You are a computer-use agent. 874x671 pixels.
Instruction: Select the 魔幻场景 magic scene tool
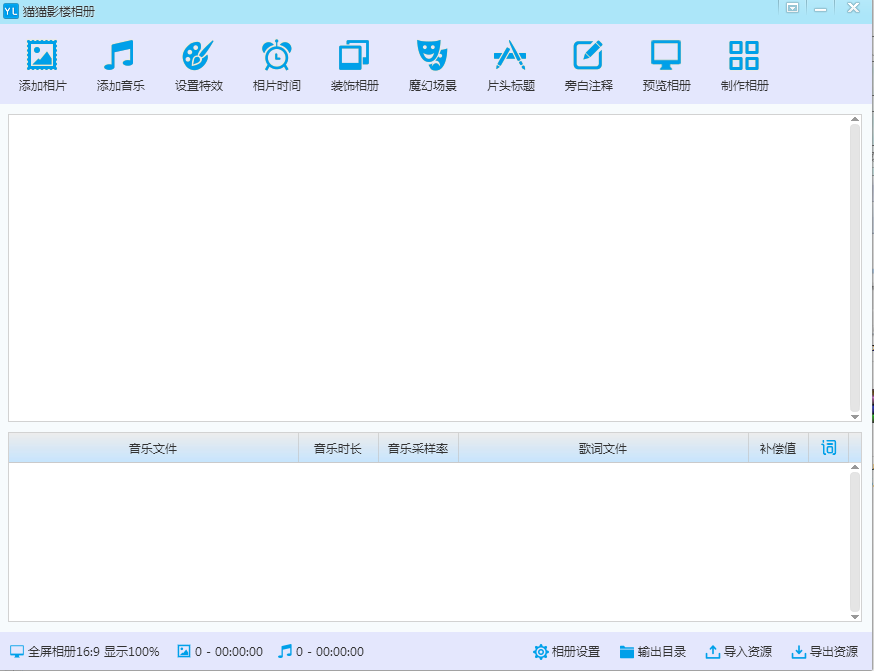(x=431, y=65)
